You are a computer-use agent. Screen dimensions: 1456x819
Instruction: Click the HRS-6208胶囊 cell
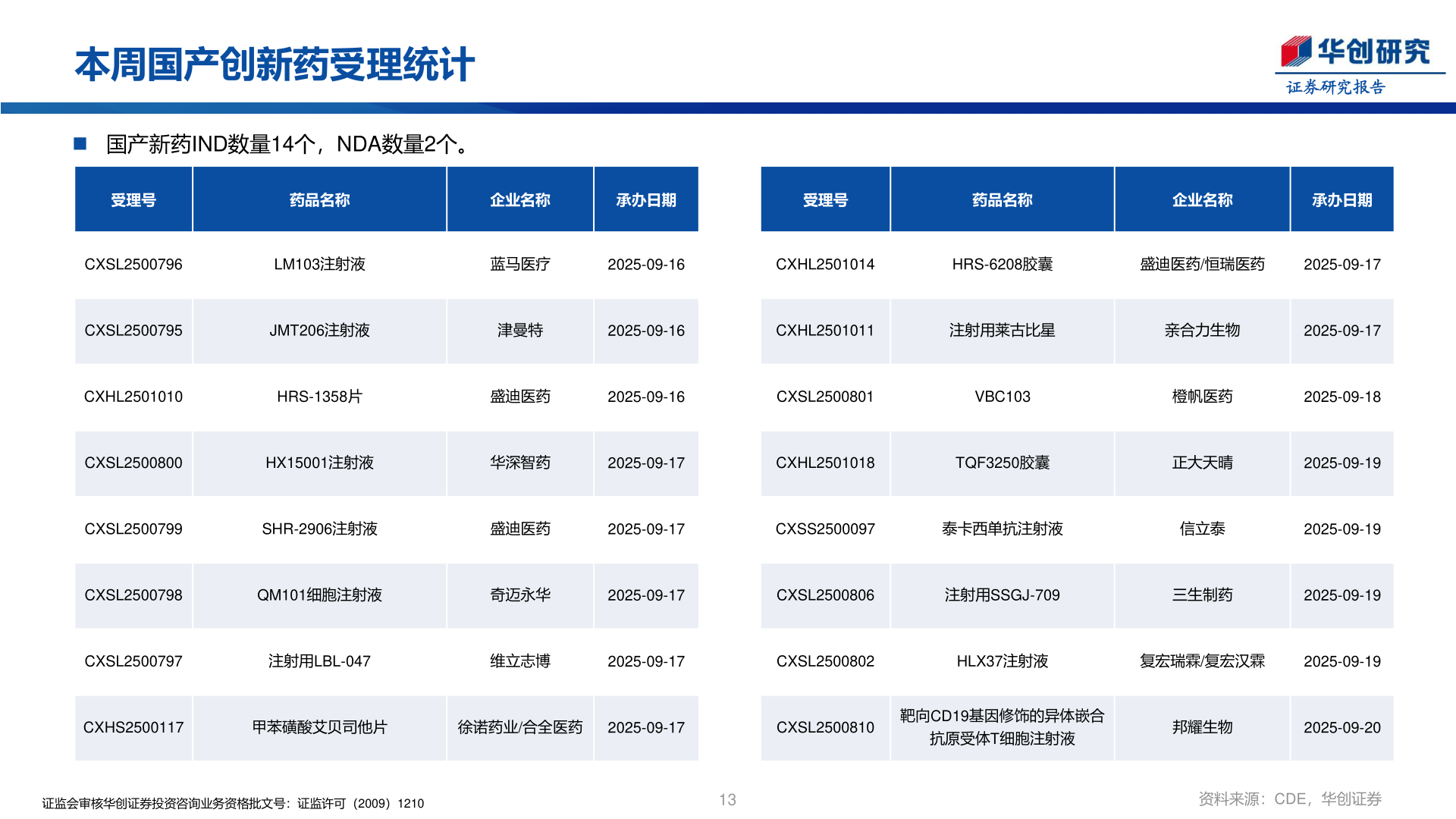1002,265
